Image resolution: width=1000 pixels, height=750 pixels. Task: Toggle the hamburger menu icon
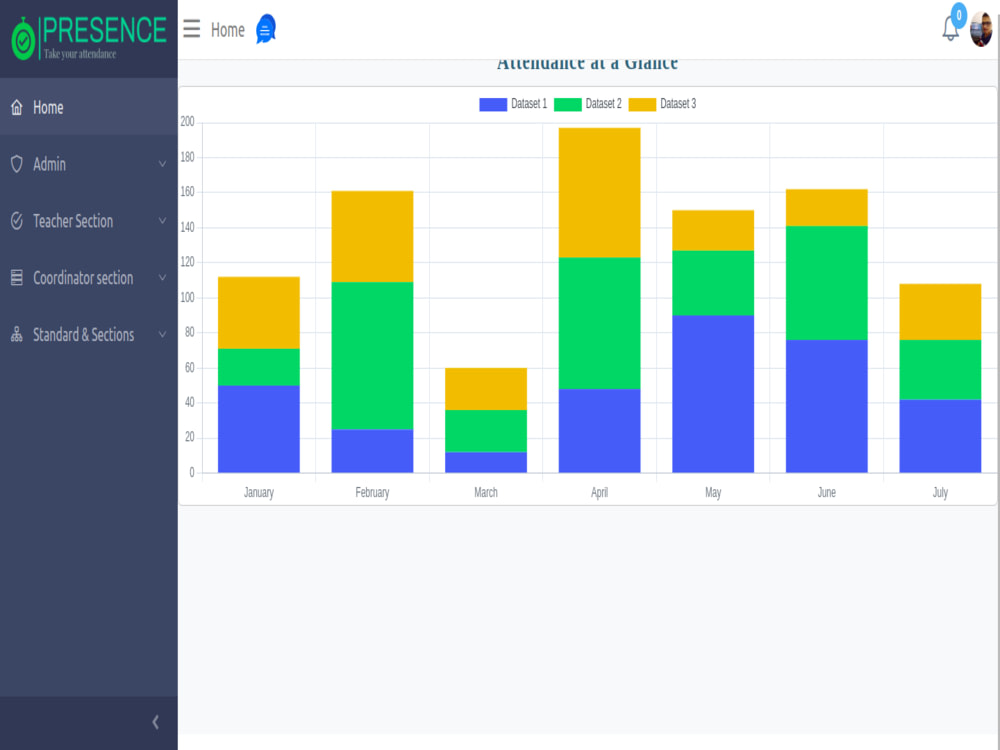pos(191,29)
